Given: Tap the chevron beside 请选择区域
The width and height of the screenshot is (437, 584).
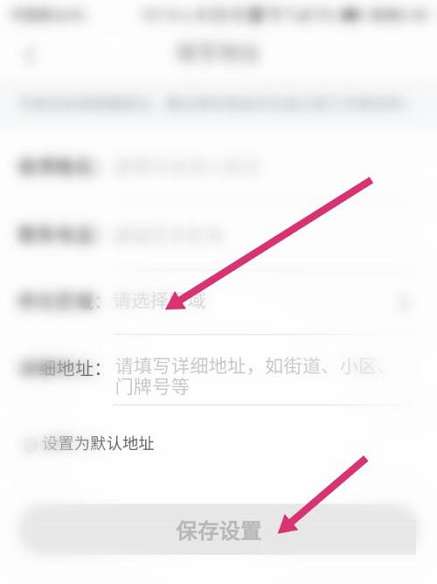Looking at the screenshot, I should tap(404, 302).
